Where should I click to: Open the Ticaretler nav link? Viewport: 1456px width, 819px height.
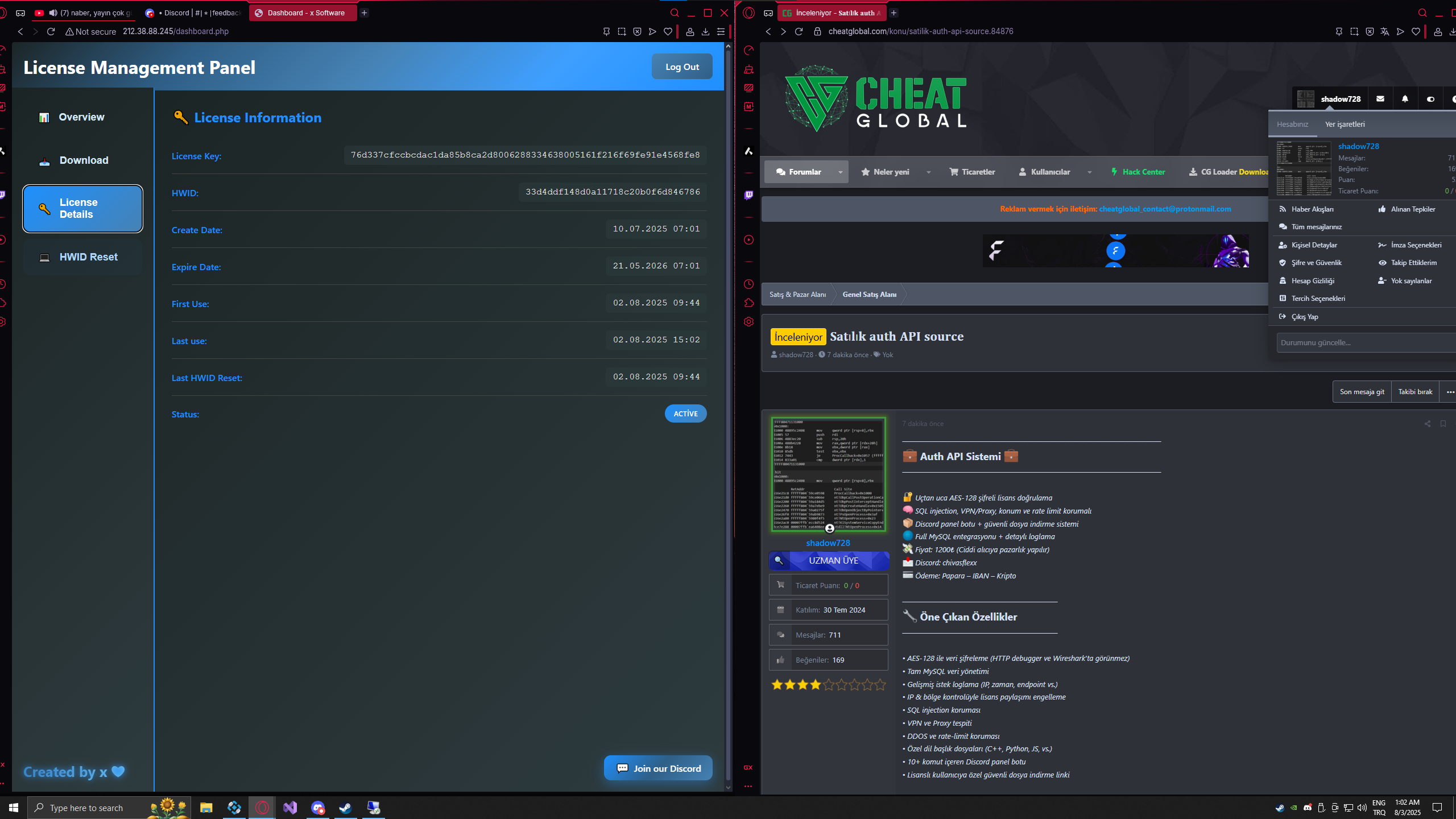point(972,172)
